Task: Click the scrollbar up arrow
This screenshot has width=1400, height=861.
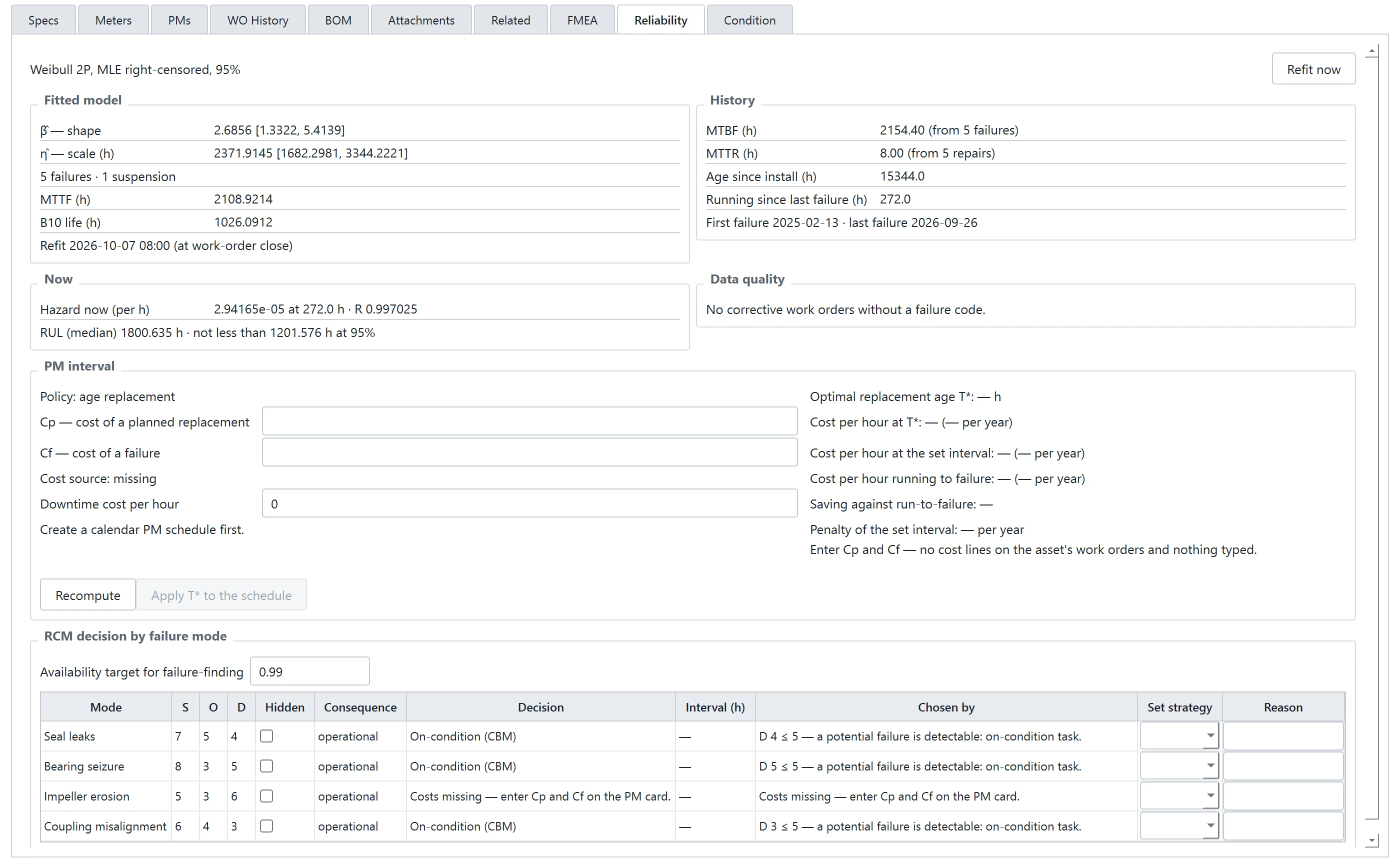Action: point(1372,51)
